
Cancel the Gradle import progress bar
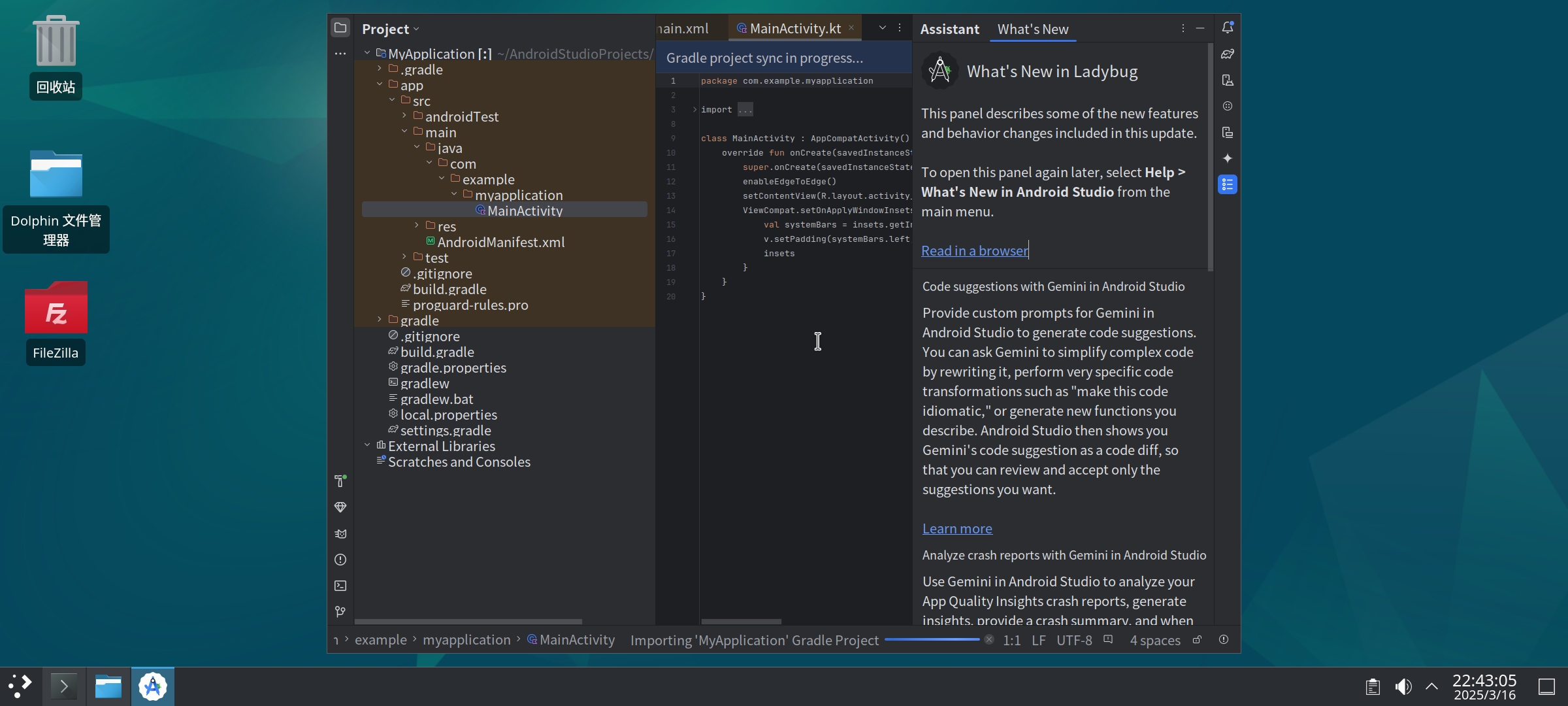[x=989, y=640]
